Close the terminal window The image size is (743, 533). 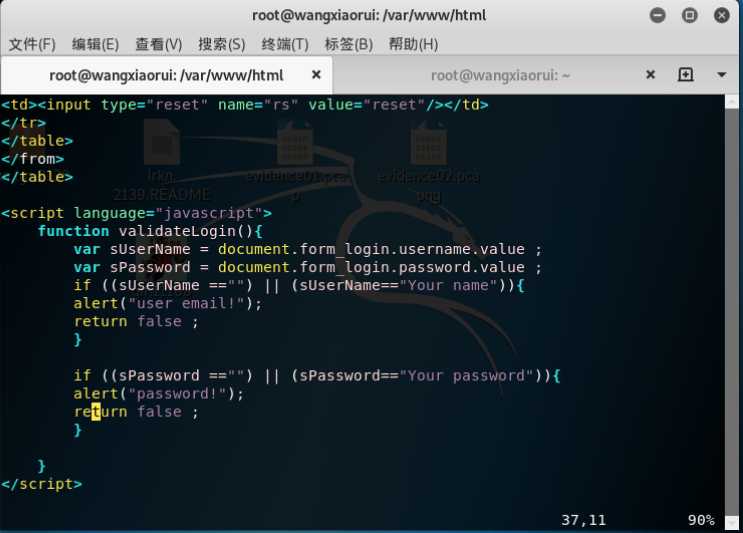click(722, 16)
